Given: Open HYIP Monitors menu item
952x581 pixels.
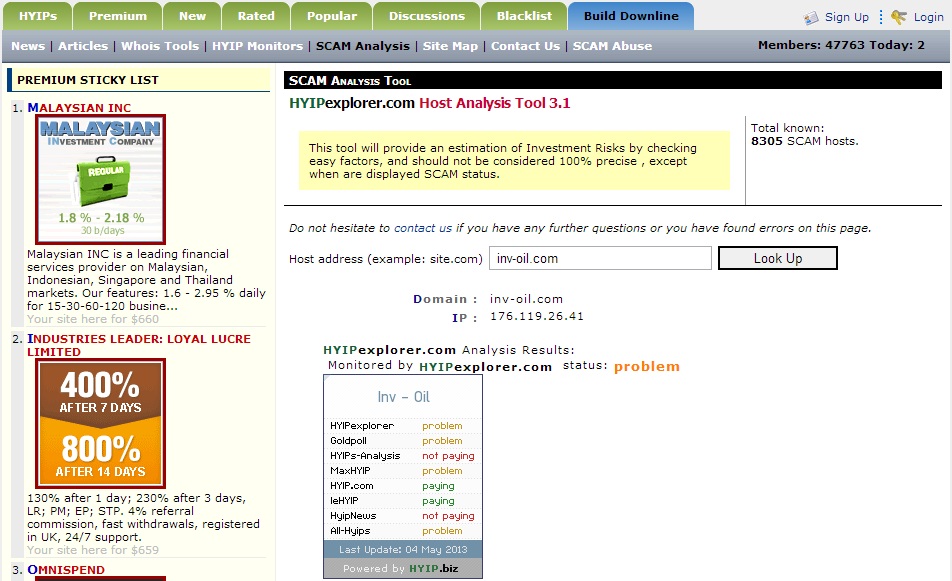Looking at the screenshot, I should (x=257, y=46).
